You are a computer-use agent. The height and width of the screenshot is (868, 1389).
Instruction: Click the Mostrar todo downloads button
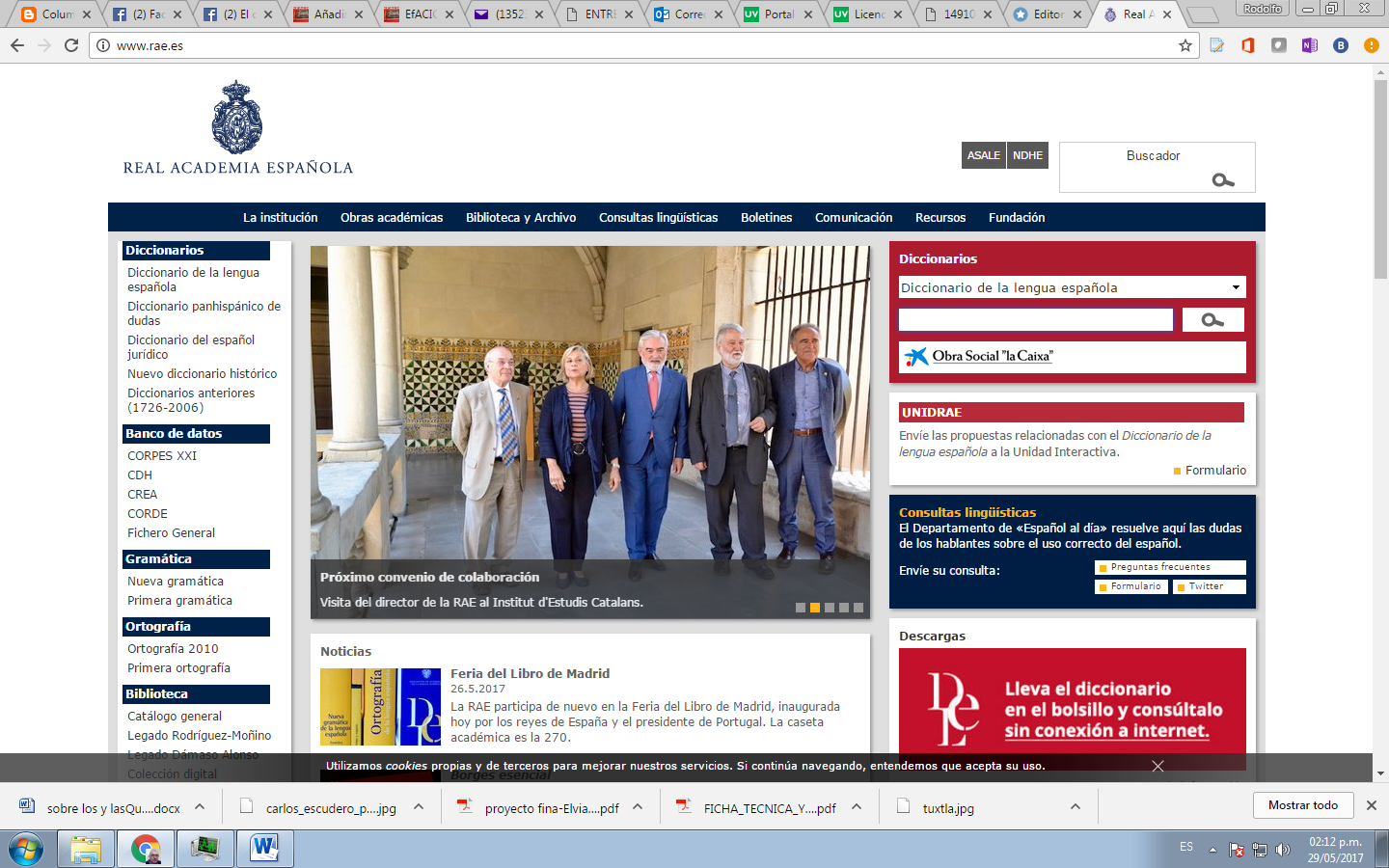(x=1302, y=805)
